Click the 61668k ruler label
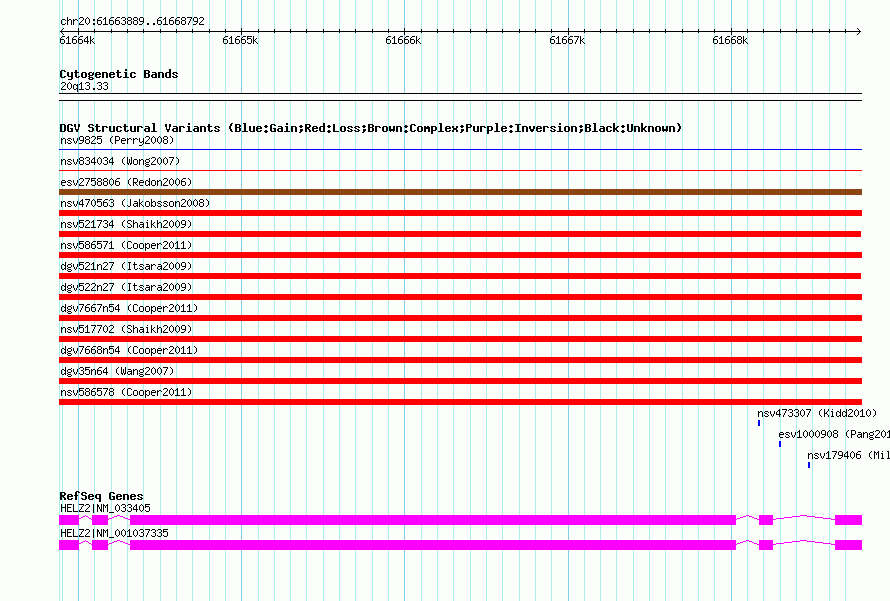The image size is (890, 601). [730, 40]
